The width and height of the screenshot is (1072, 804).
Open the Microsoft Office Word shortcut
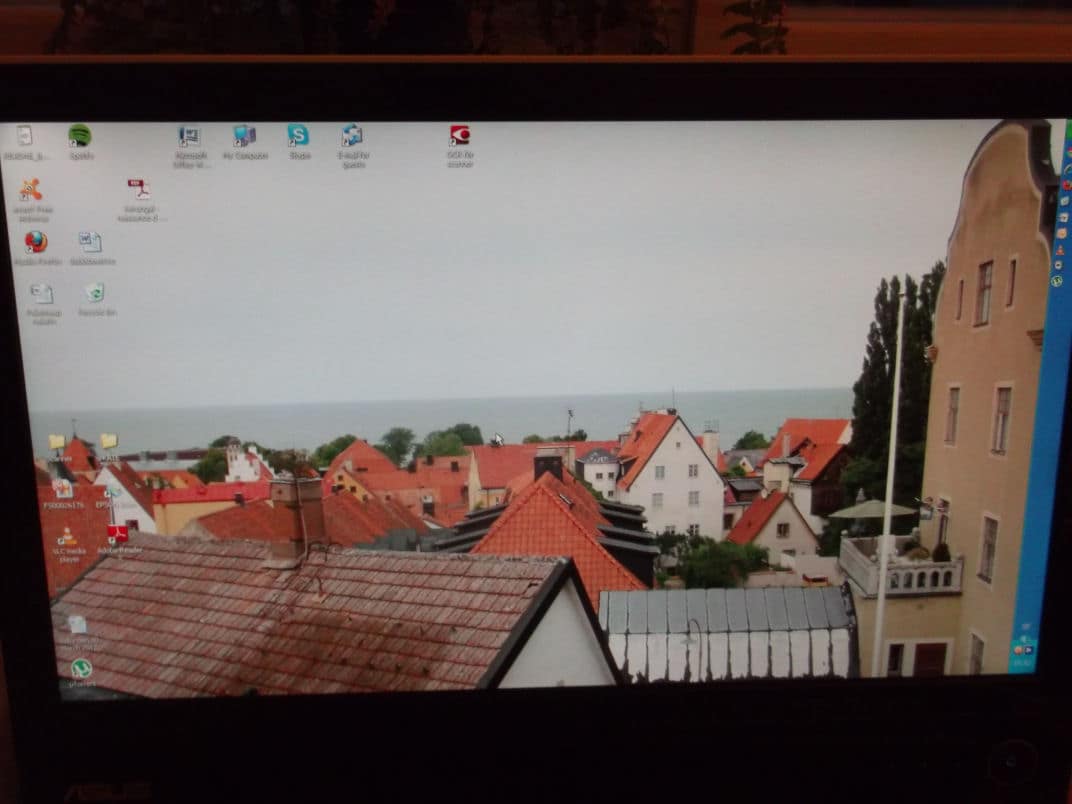[x=189, y=137]
